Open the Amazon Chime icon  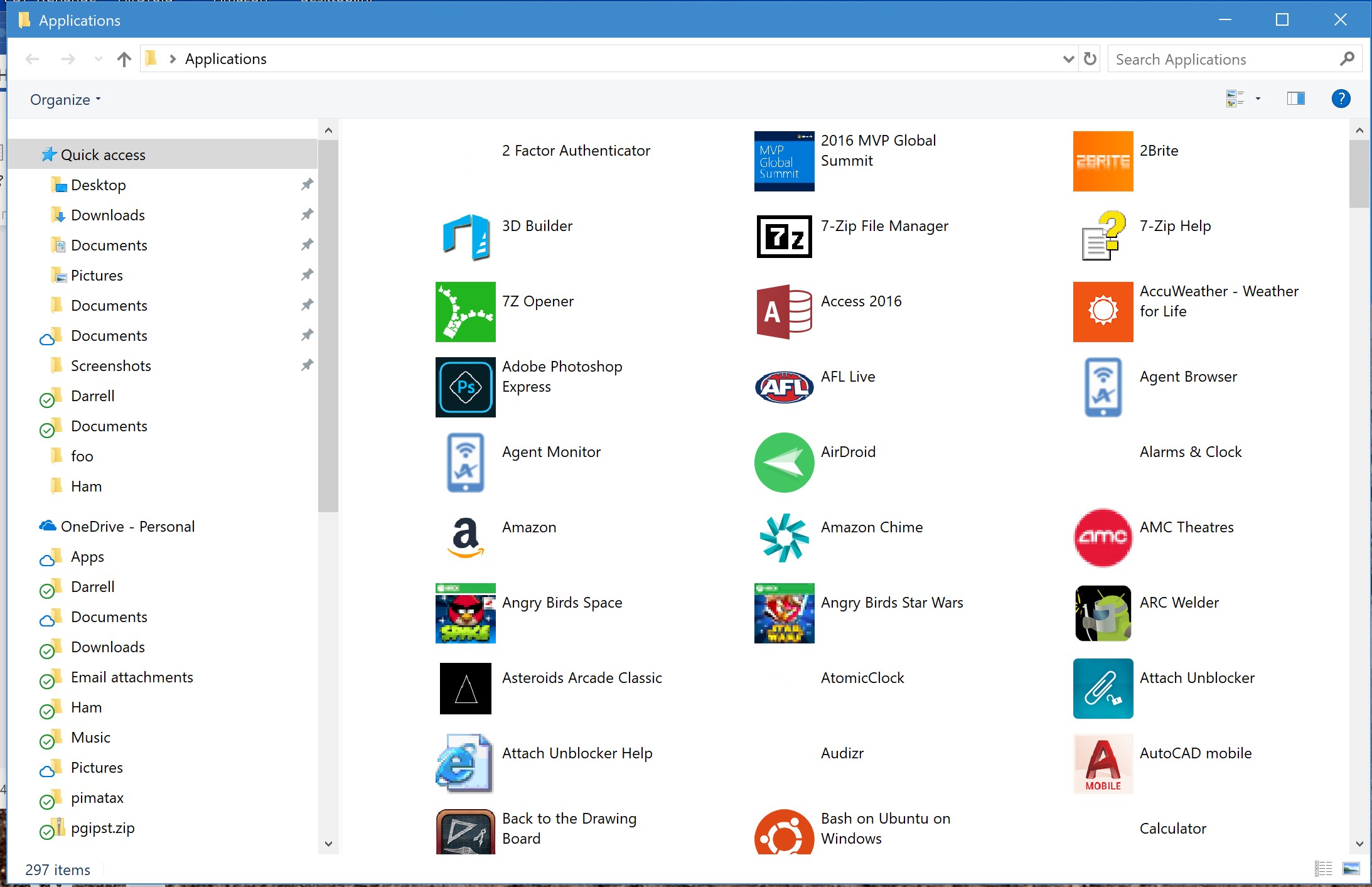[785, 538]
